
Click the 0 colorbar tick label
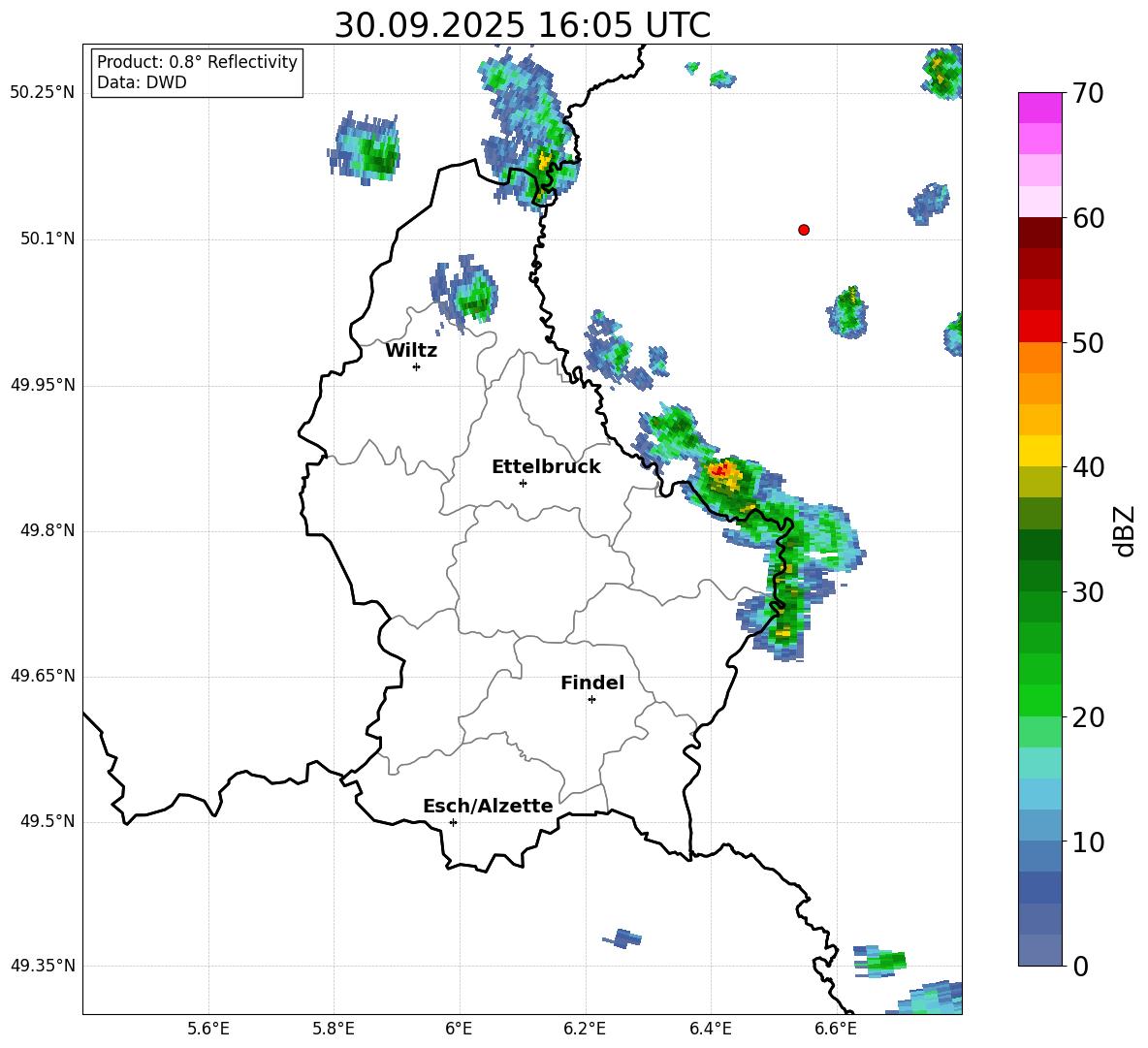tap(1080, 966)
